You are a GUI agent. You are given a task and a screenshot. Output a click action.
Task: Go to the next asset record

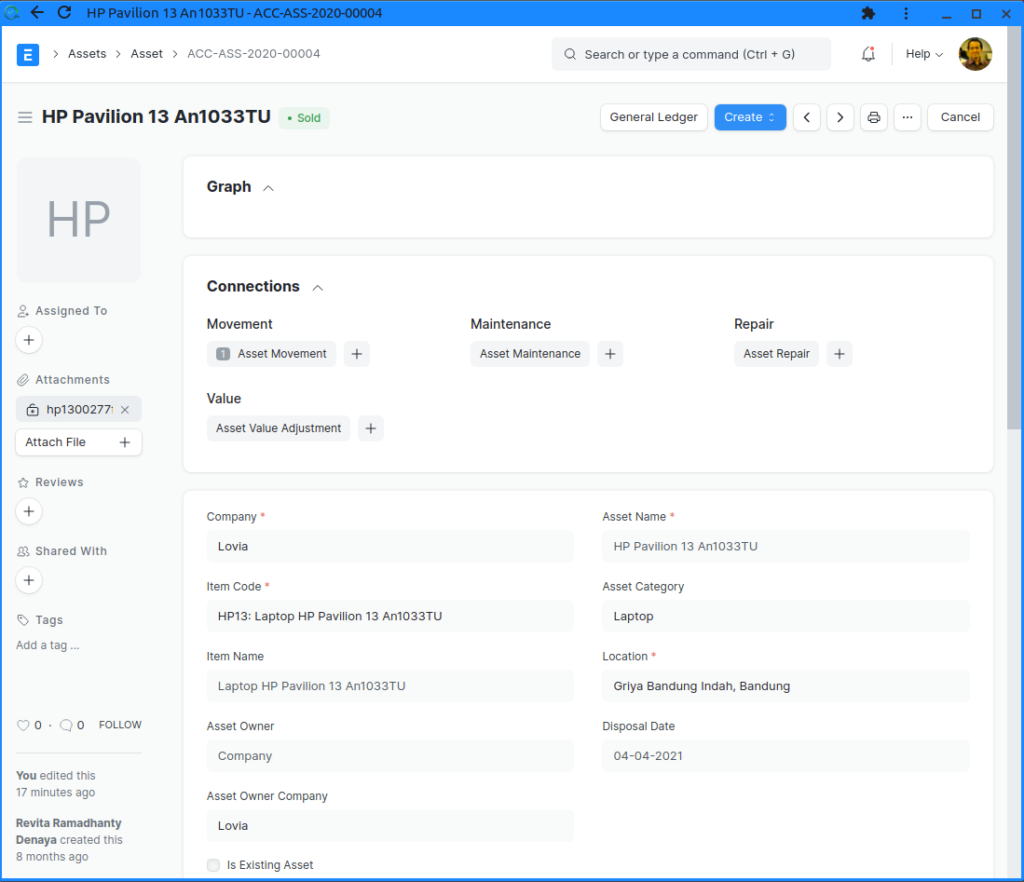pos(840,118)
